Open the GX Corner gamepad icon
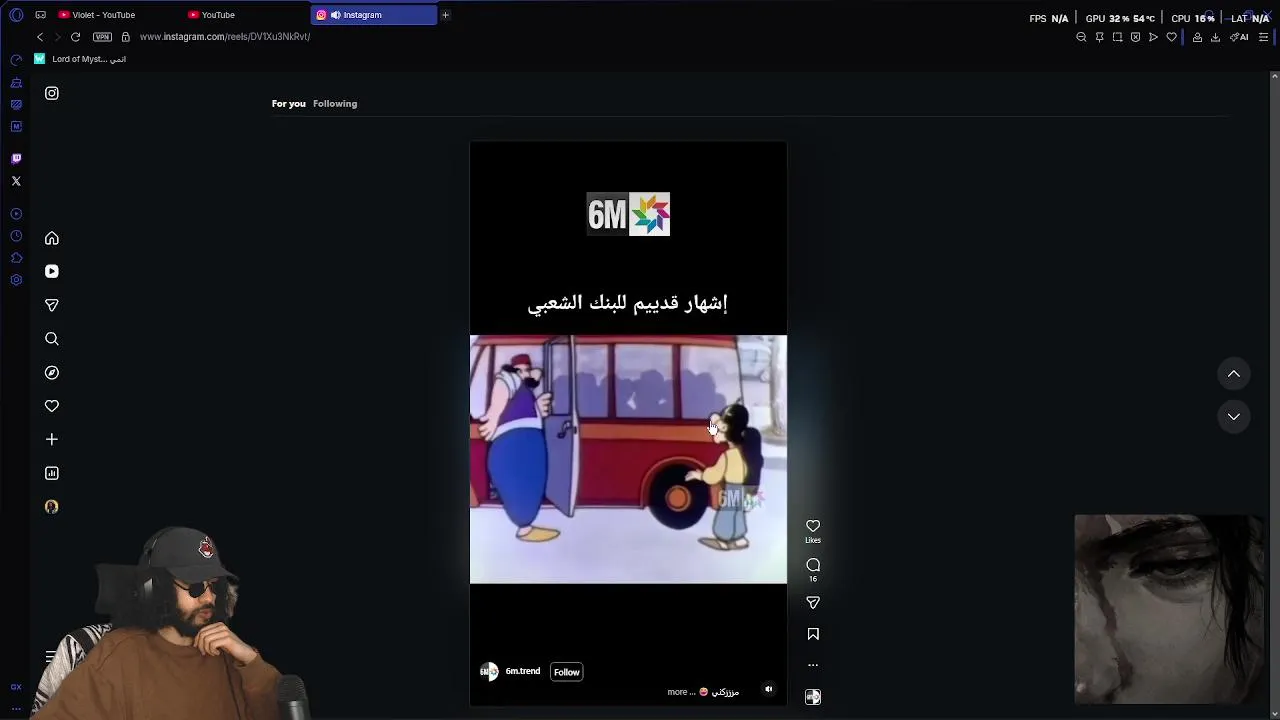 coord(40,15)
